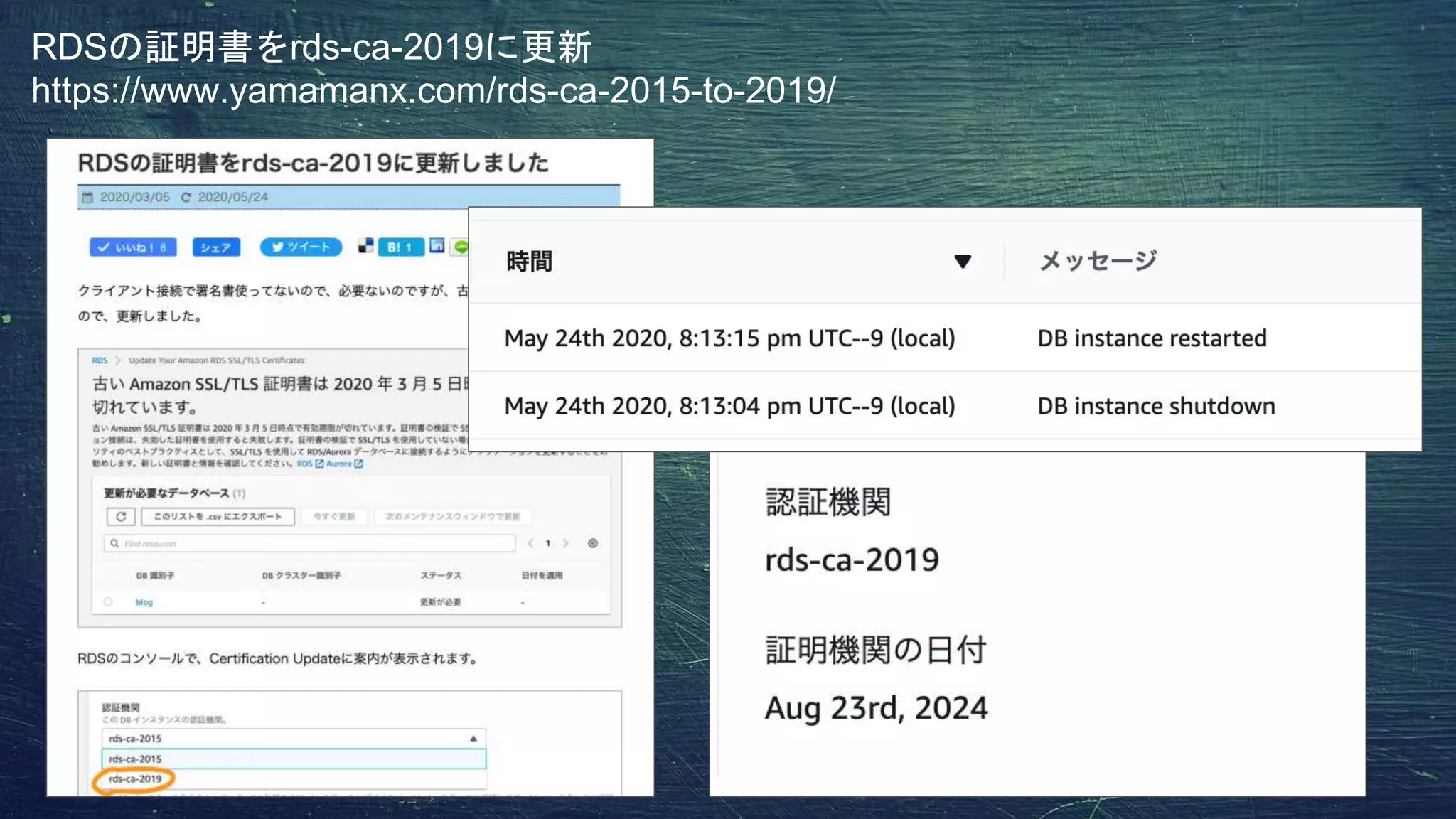Viewport: 1456px width, 819px height.
Task: Click the update-date icon beside 2020/05/24
Action: pos(186,197)
